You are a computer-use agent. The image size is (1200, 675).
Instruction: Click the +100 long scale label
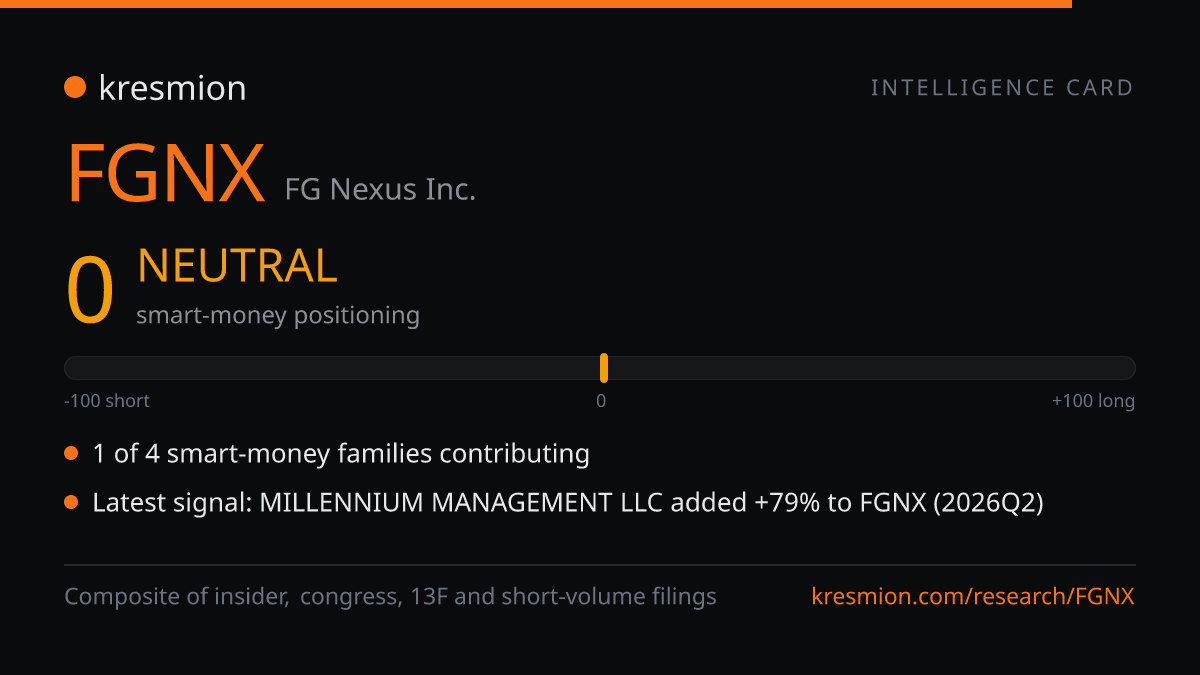tap(1093, 401)
